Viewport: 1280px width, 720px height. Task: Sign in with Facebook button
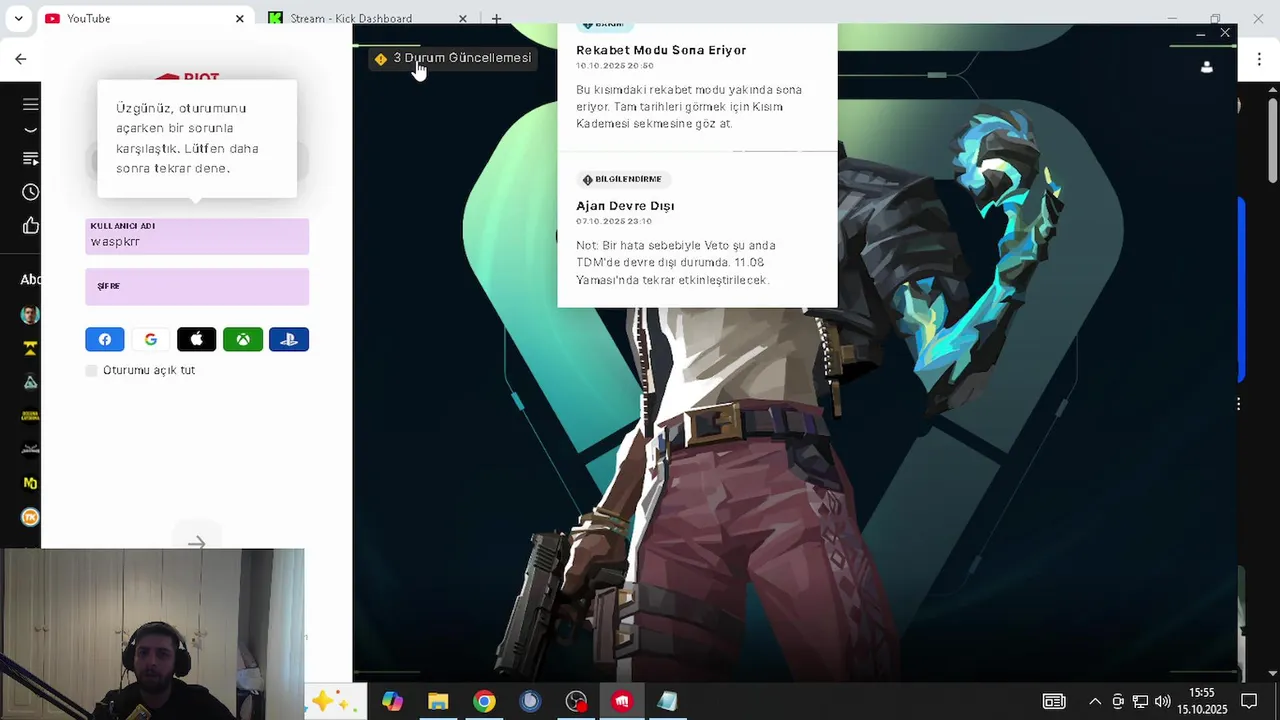click(105, 339)
